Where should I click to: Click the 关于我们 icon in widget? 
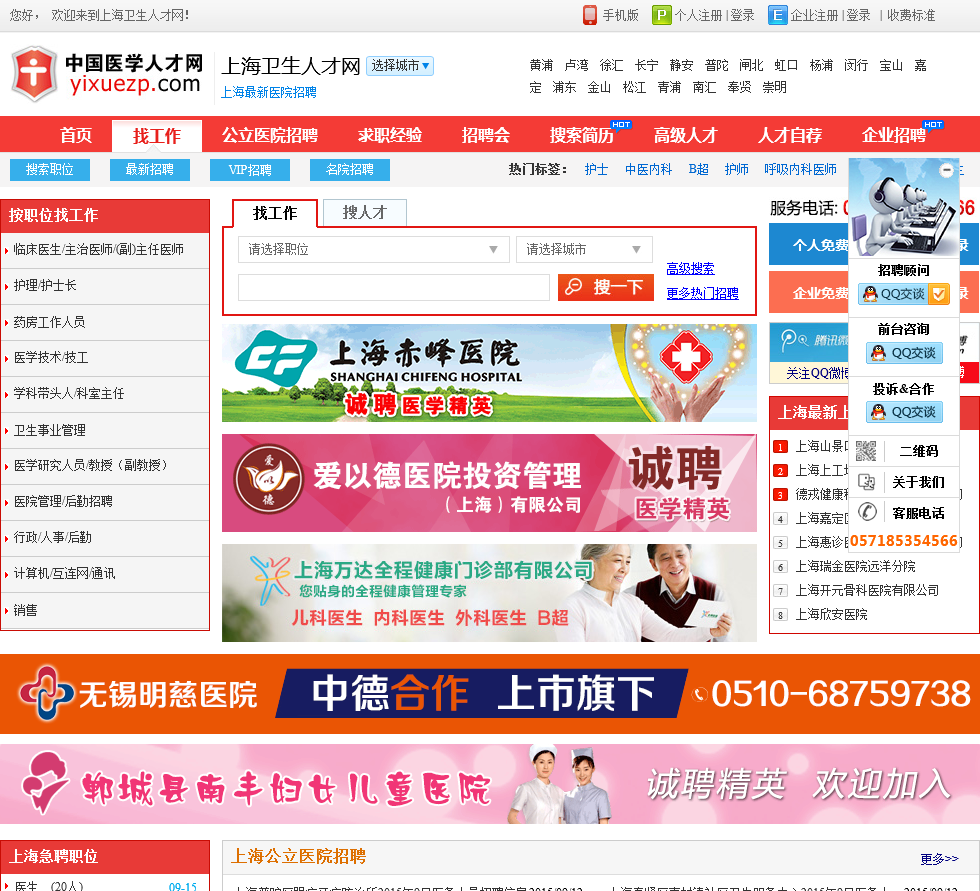[866, 482]
